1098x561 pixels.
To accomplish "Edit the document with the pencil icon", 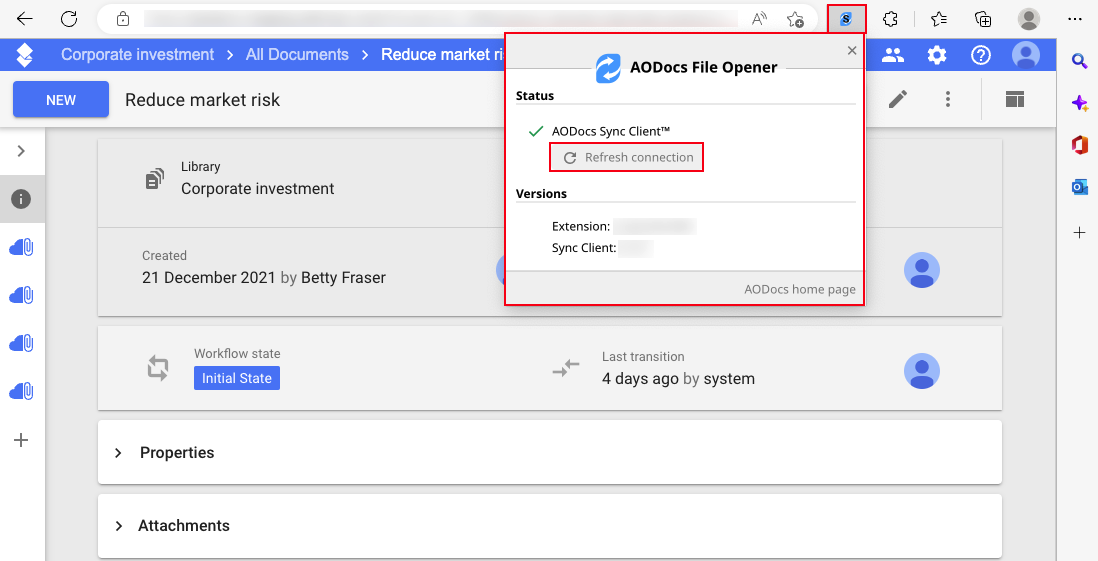I will click(898, 99).
